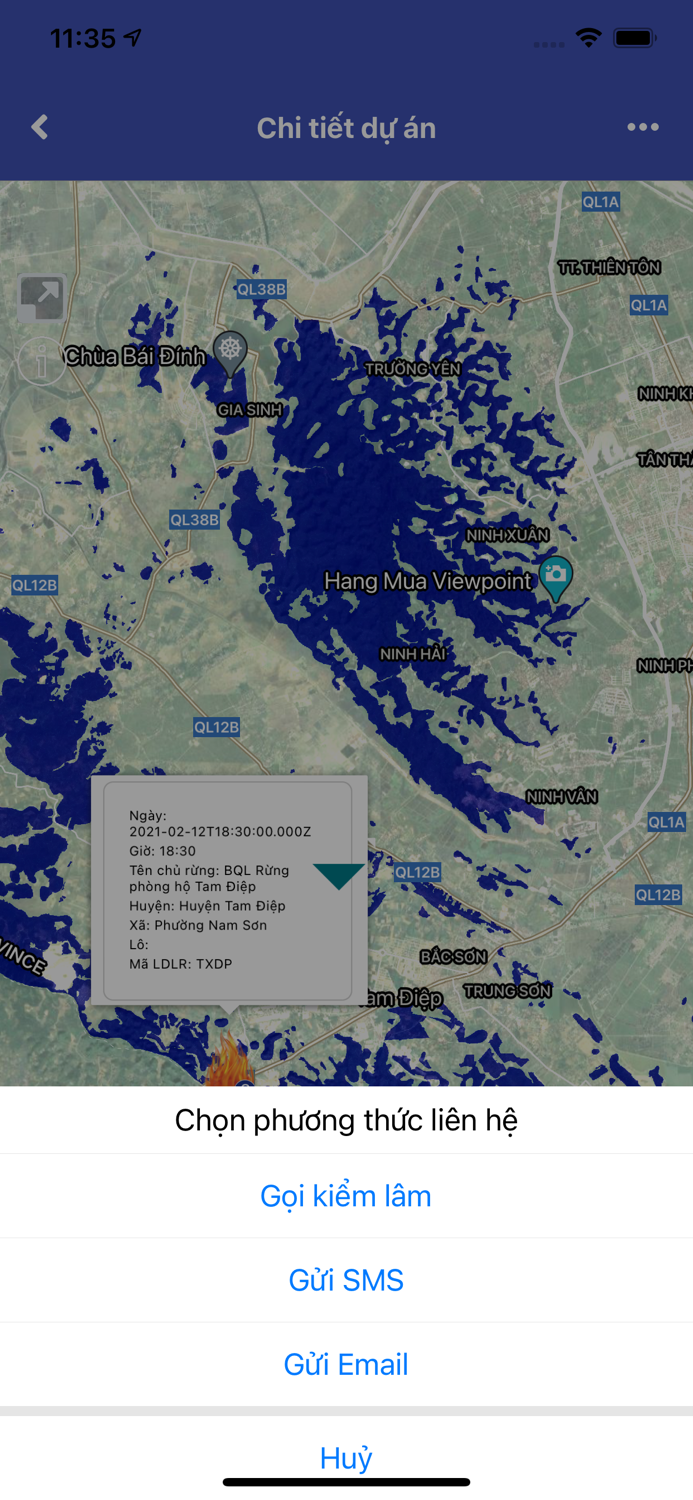This screenshot has width=693, height=1500.
Task: Tap the Chọn phương thức liên hệ heading
Action: coord(346,1120)
